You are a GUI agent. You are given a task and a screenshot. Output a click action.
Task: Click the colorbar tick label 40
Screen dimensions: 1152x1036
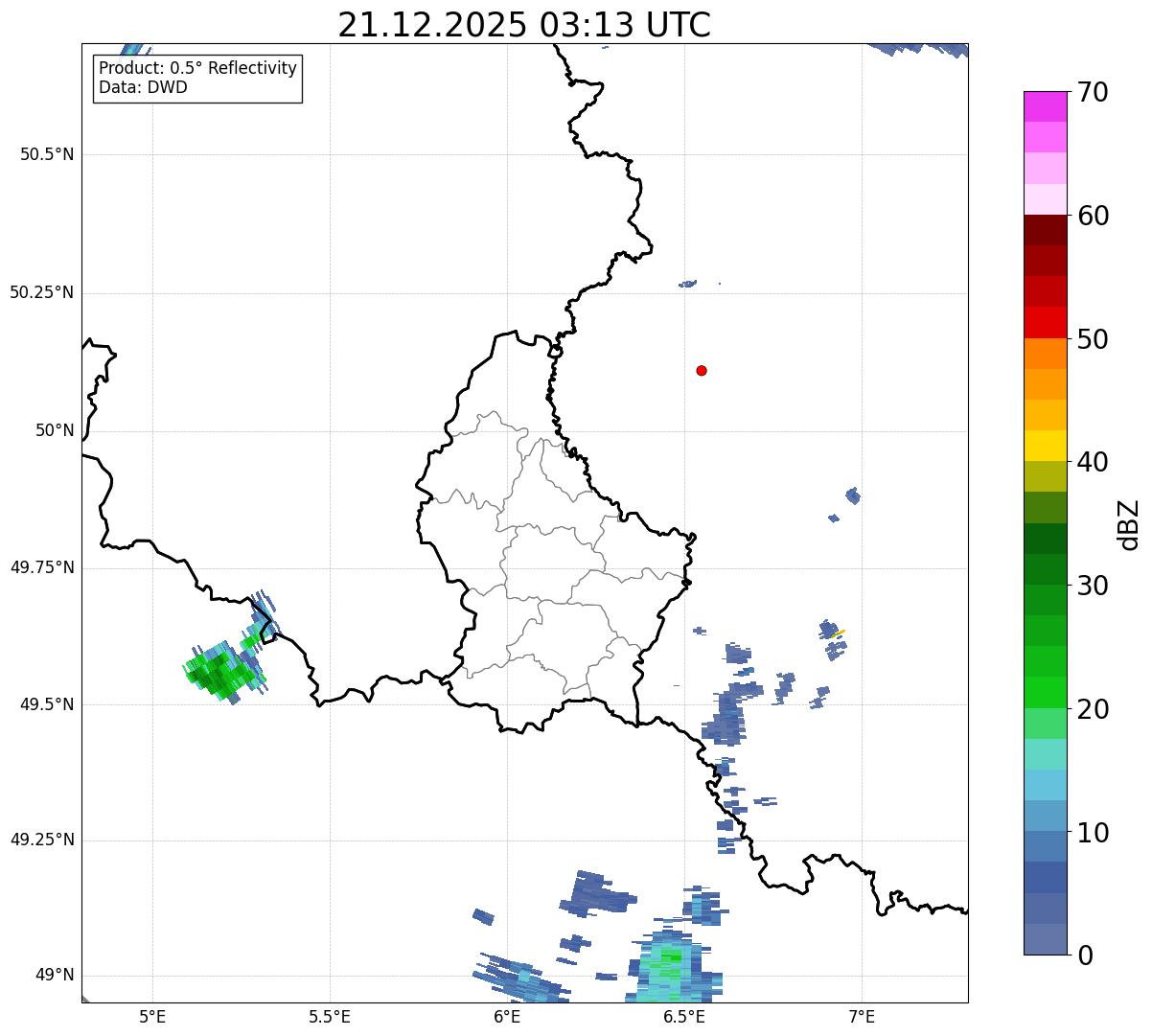pyautogui.click(x=1093, y=462)
